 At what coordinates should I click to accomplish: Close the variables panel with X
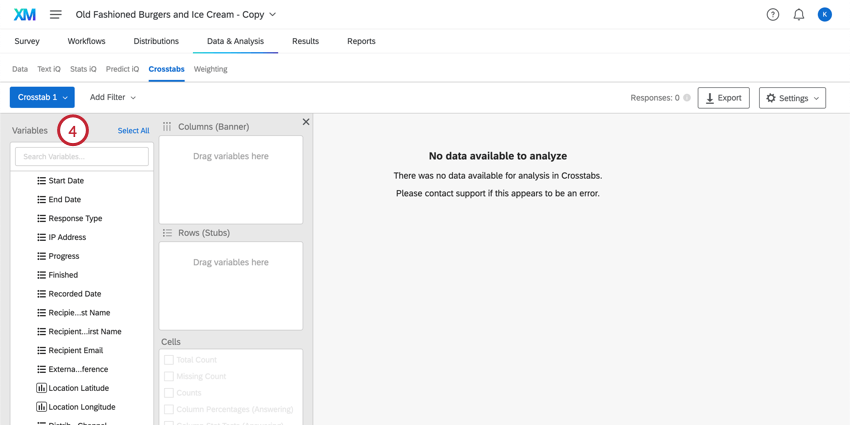(306, 122)
